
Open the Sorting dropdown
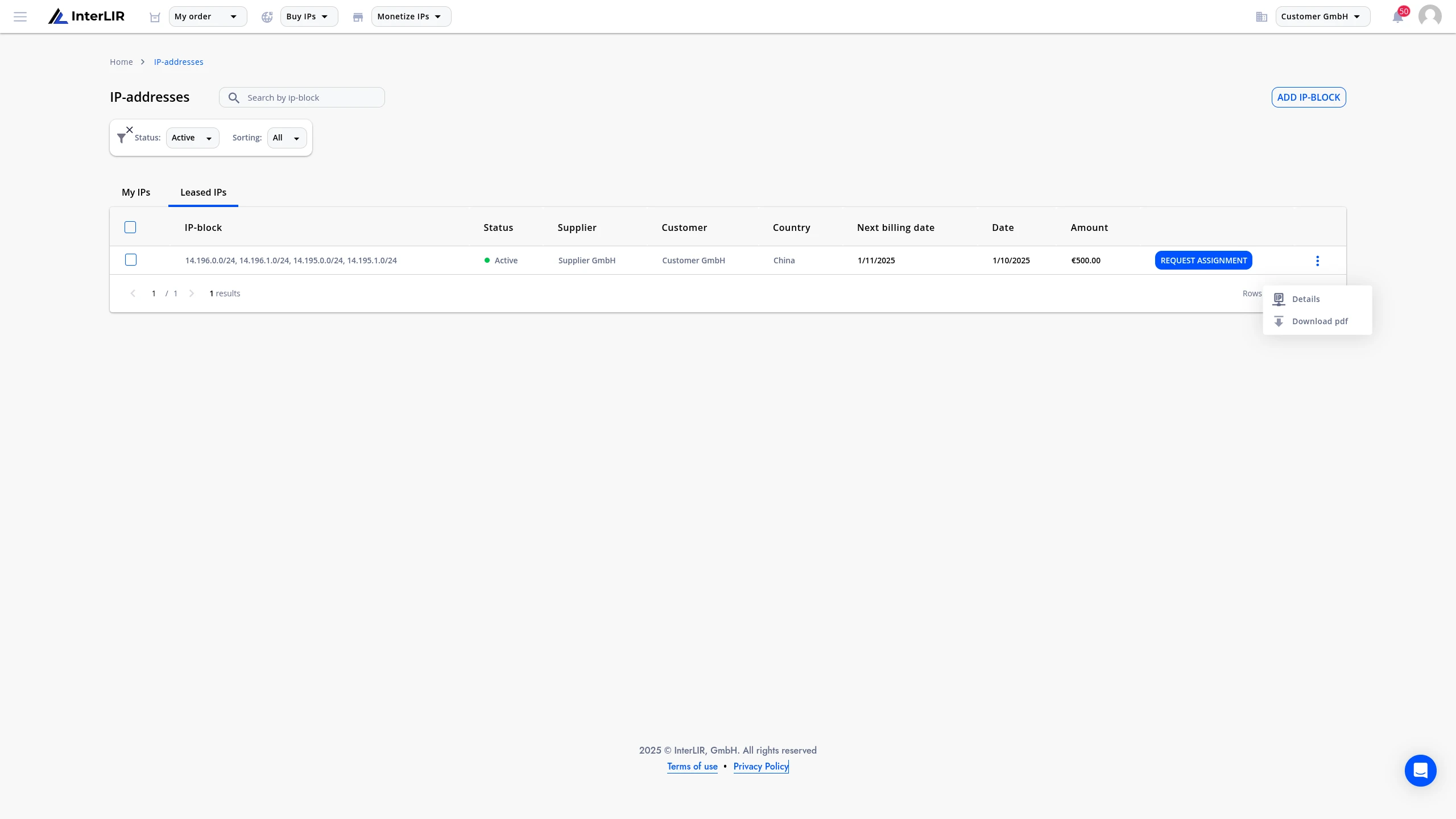pos(287,138)
